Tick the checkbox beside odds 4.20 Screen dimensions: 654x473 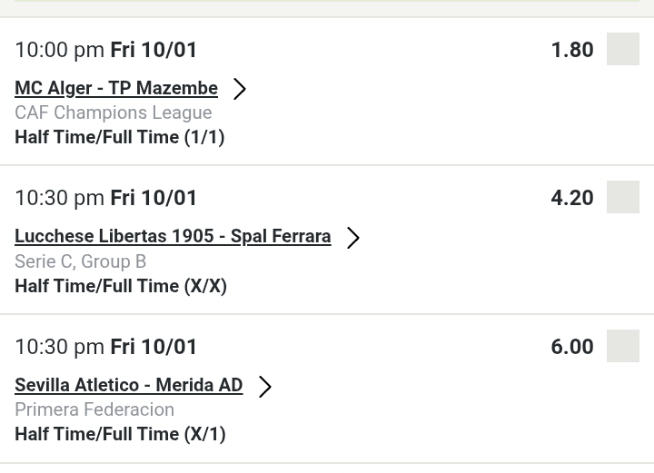point(623,198)
